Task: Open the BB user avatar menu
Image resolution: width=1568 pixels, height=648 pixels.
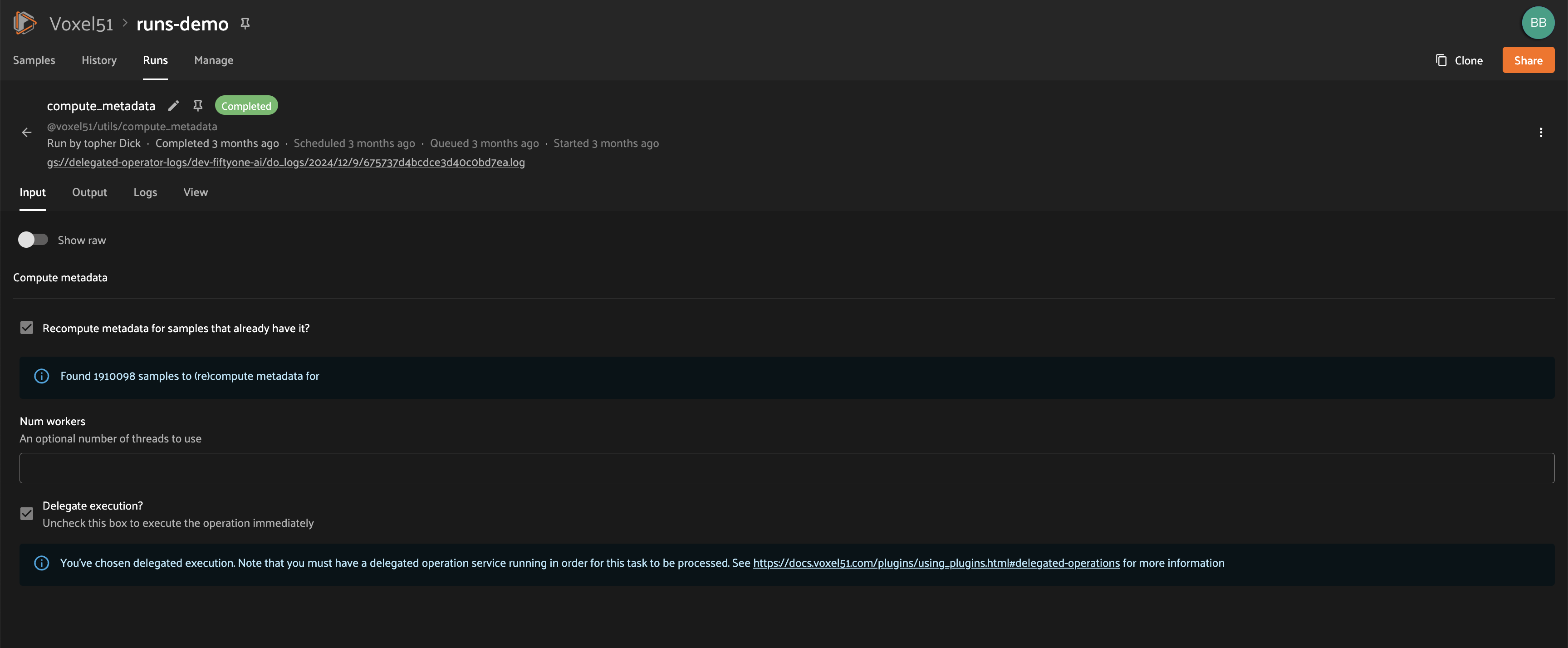Action: (x=1538, y=23)
